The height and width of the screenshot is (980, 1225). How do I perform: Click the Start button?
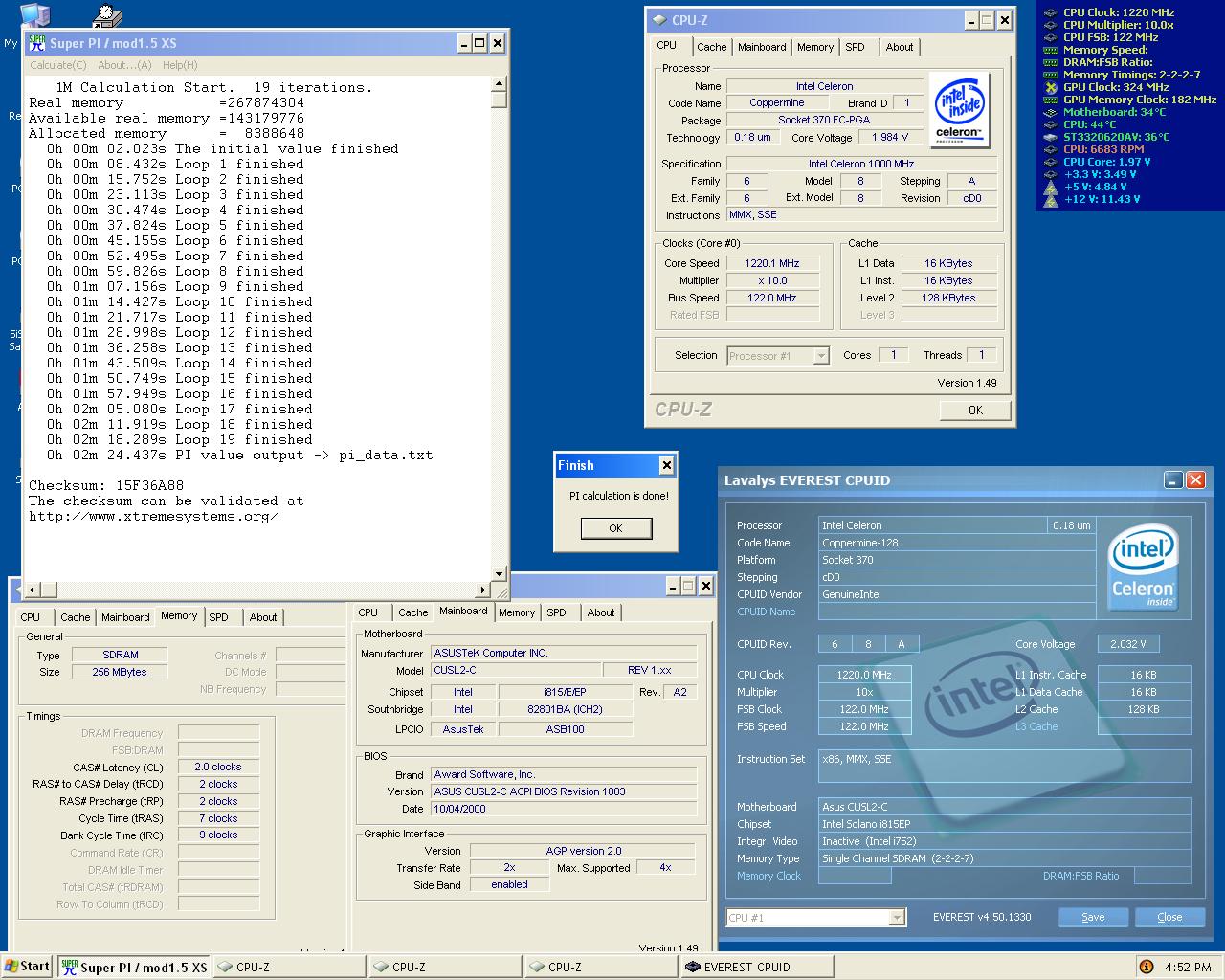point(27,967)
